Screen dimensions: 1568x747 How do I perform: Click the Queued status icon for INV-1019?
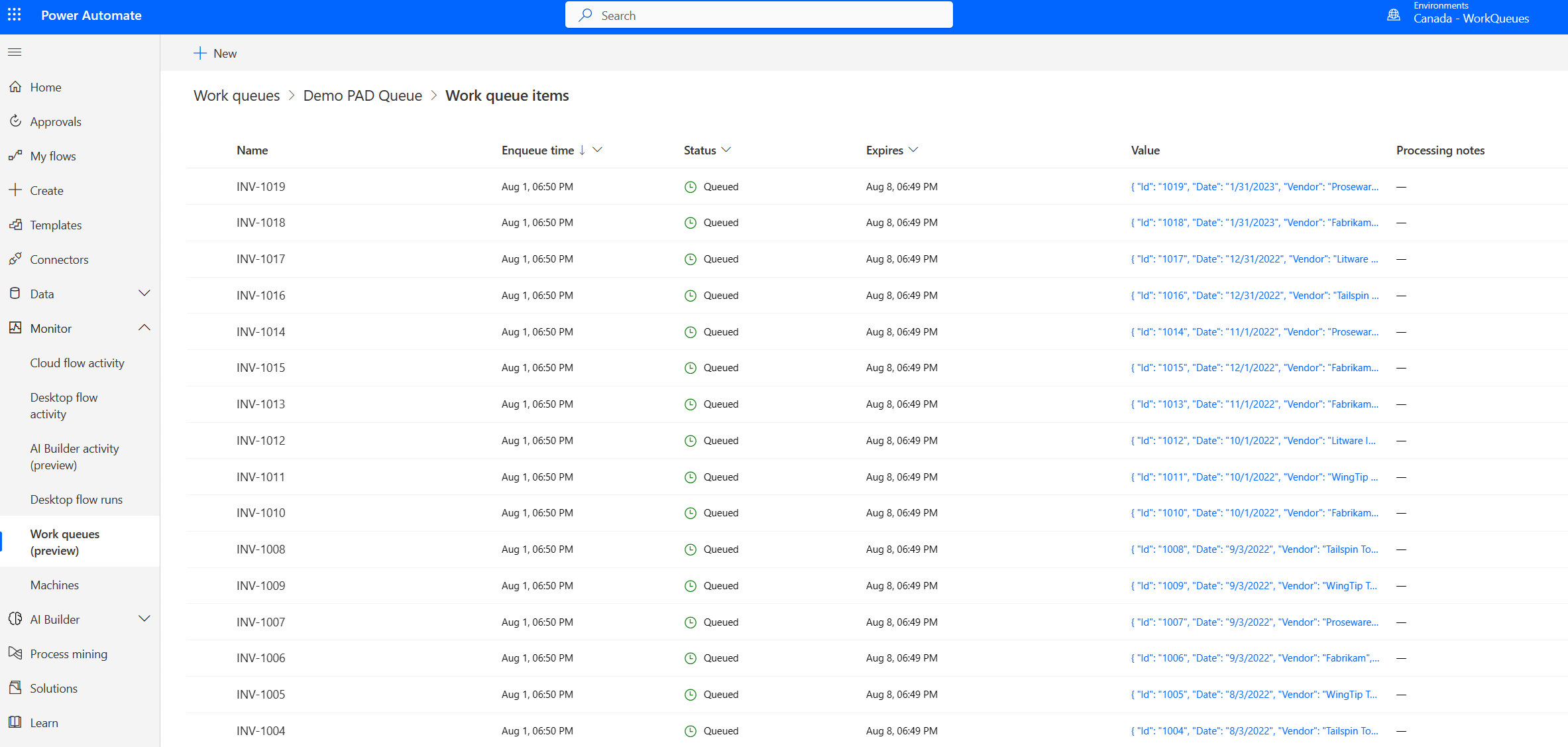tap(690, 187)
